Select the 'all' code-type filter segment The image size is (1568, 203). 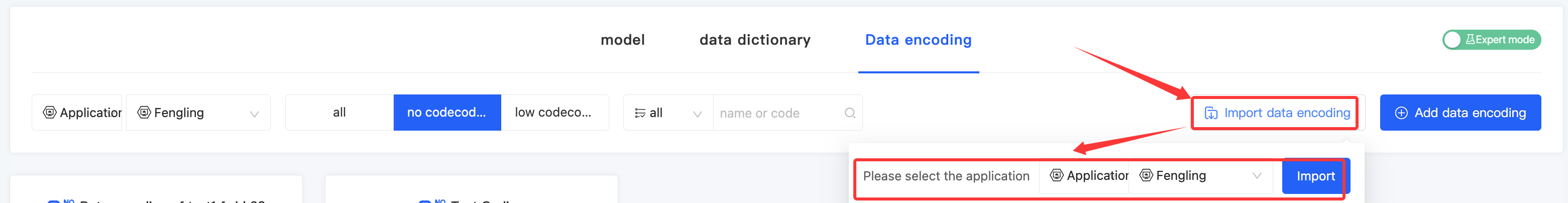point(339,113)
